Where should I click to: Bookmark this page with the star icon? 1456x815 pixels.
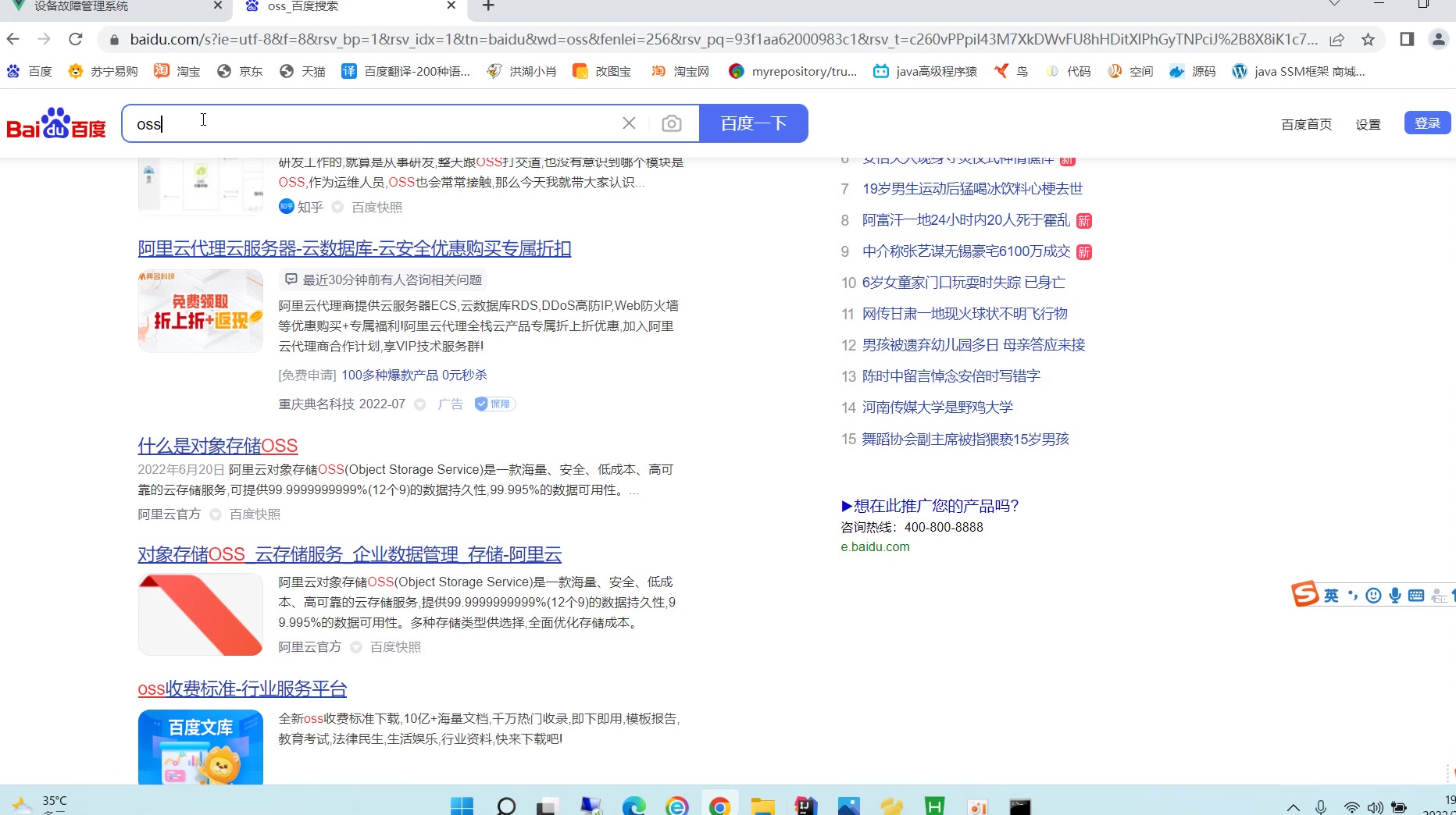coord(1368,39)
